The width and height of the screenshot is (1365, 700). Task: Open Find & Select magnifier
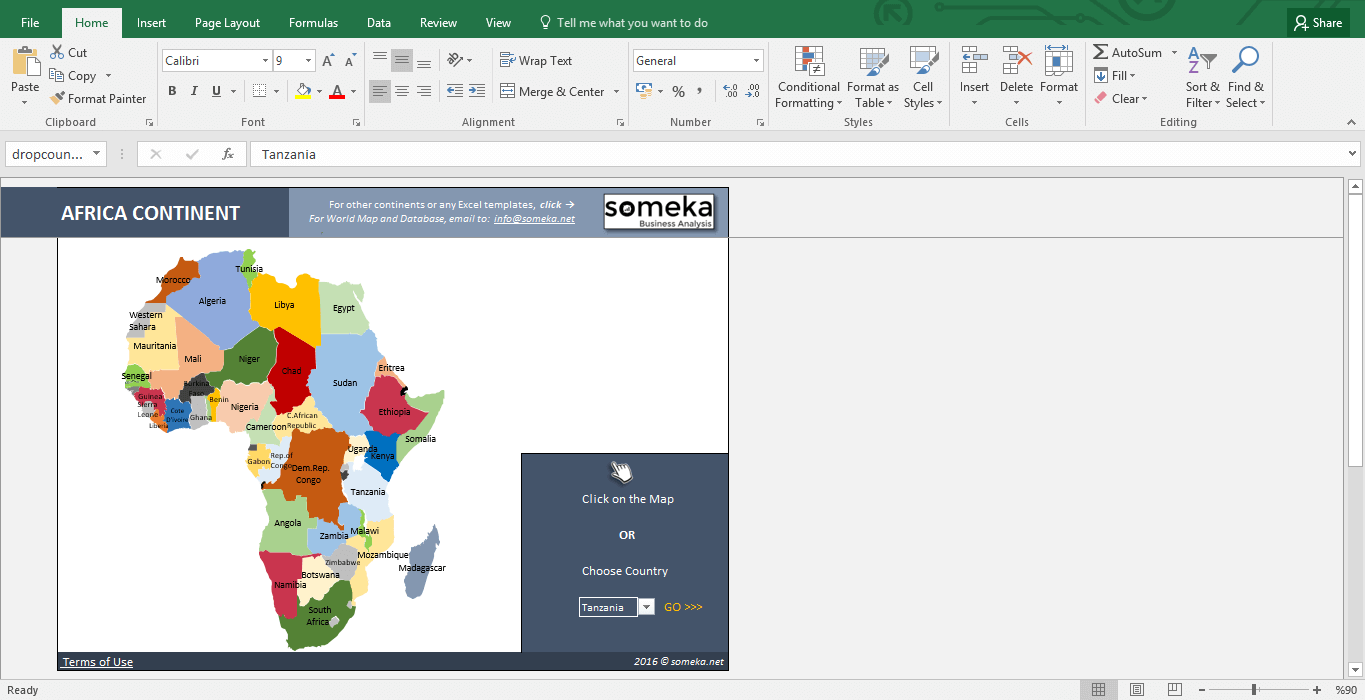1245,78
